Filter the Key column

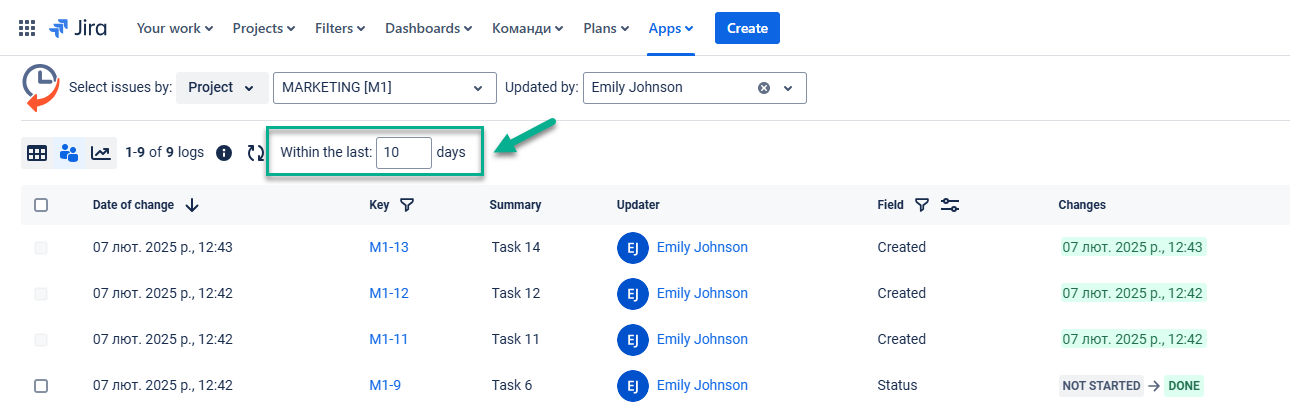(407, 205)
